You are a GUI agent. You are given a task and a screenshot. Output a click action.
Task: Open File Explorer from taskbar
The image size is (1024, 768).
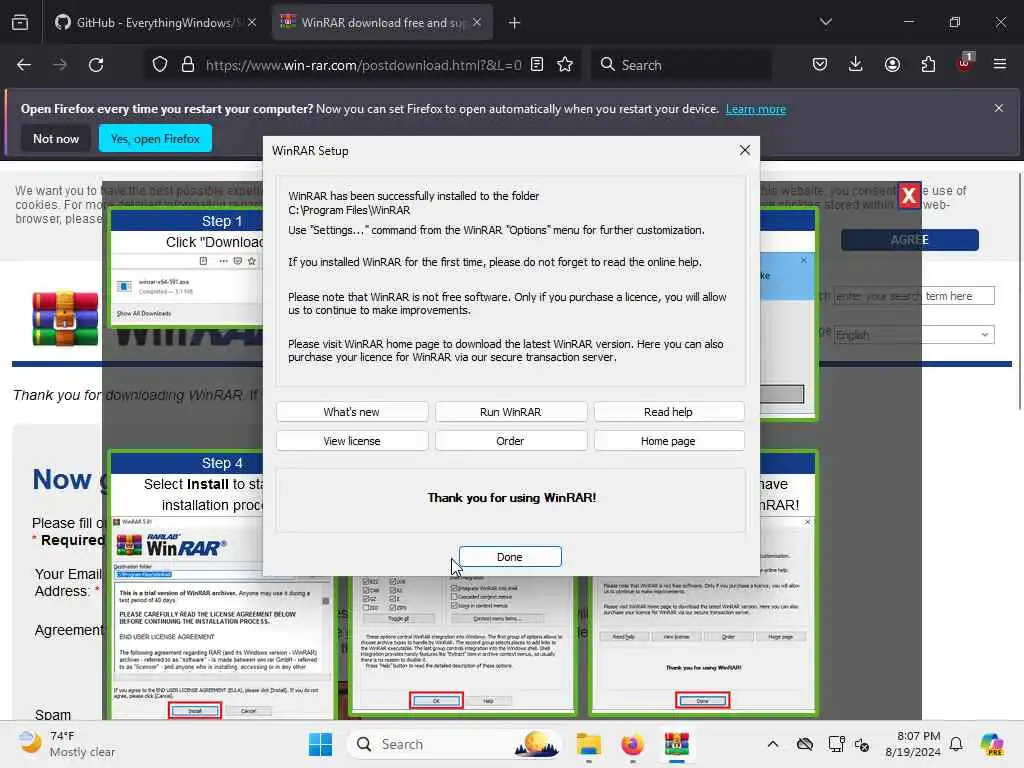588,744
